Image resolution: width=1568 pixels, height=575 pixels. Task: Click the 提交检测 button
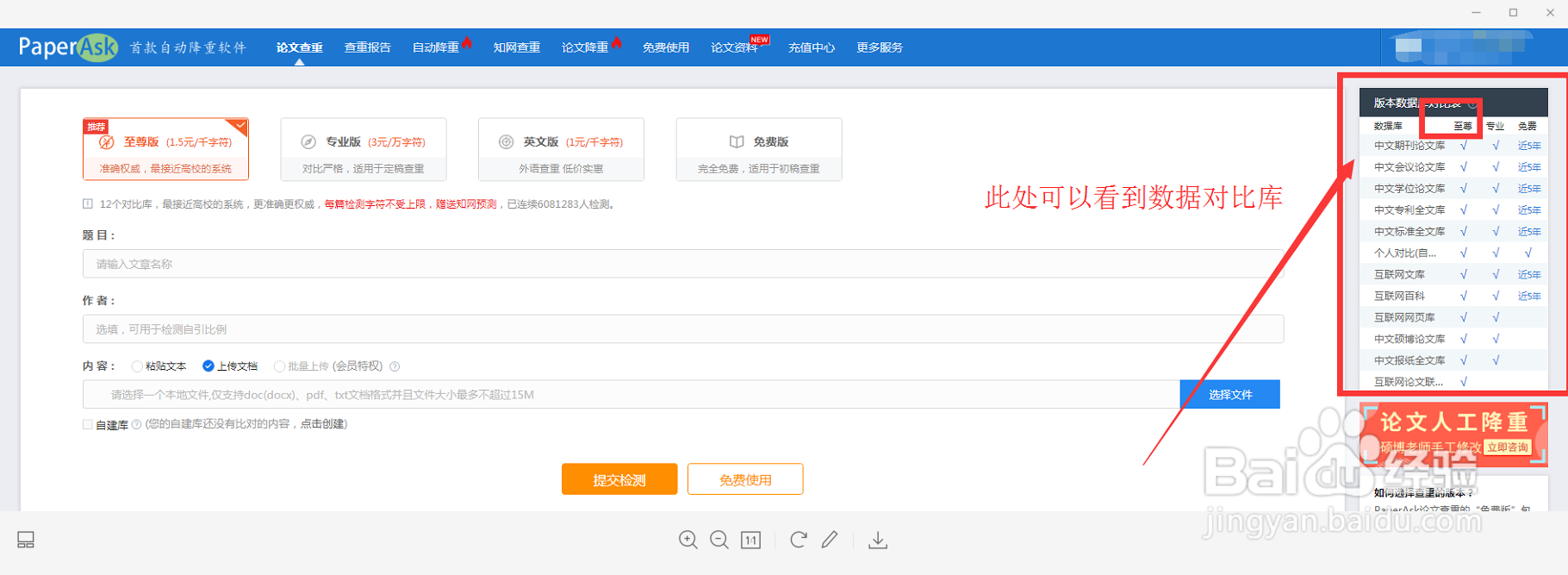click(x=619, y=479)
